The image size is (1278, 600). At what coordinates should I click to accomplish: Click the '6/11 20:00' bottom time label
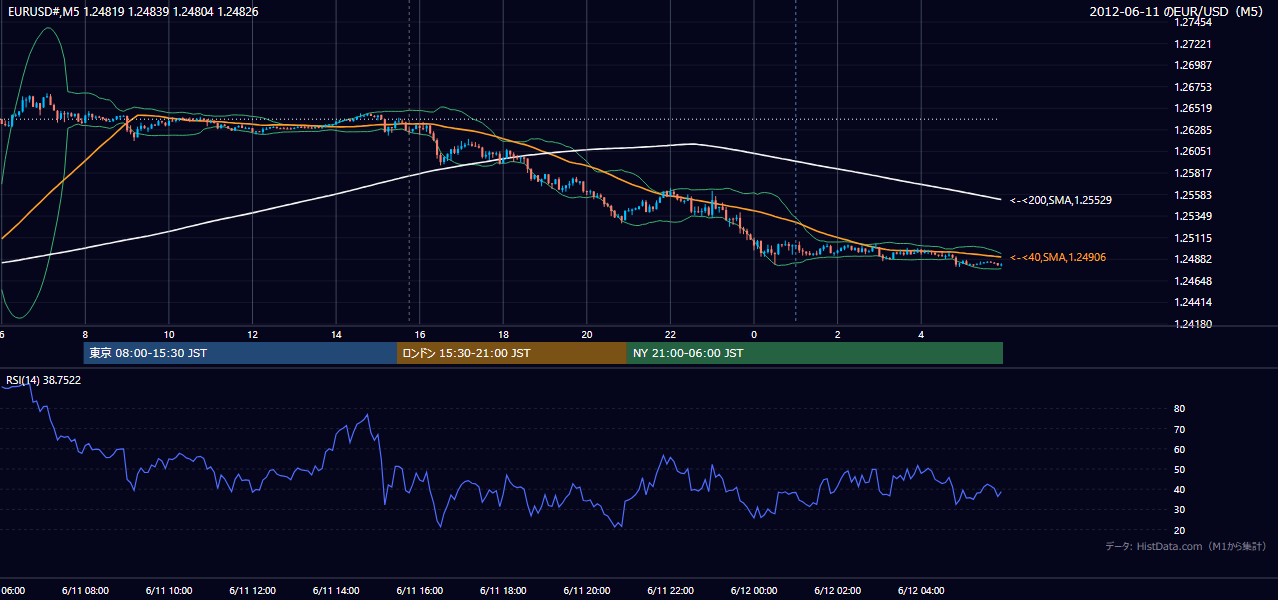(586, 591)
